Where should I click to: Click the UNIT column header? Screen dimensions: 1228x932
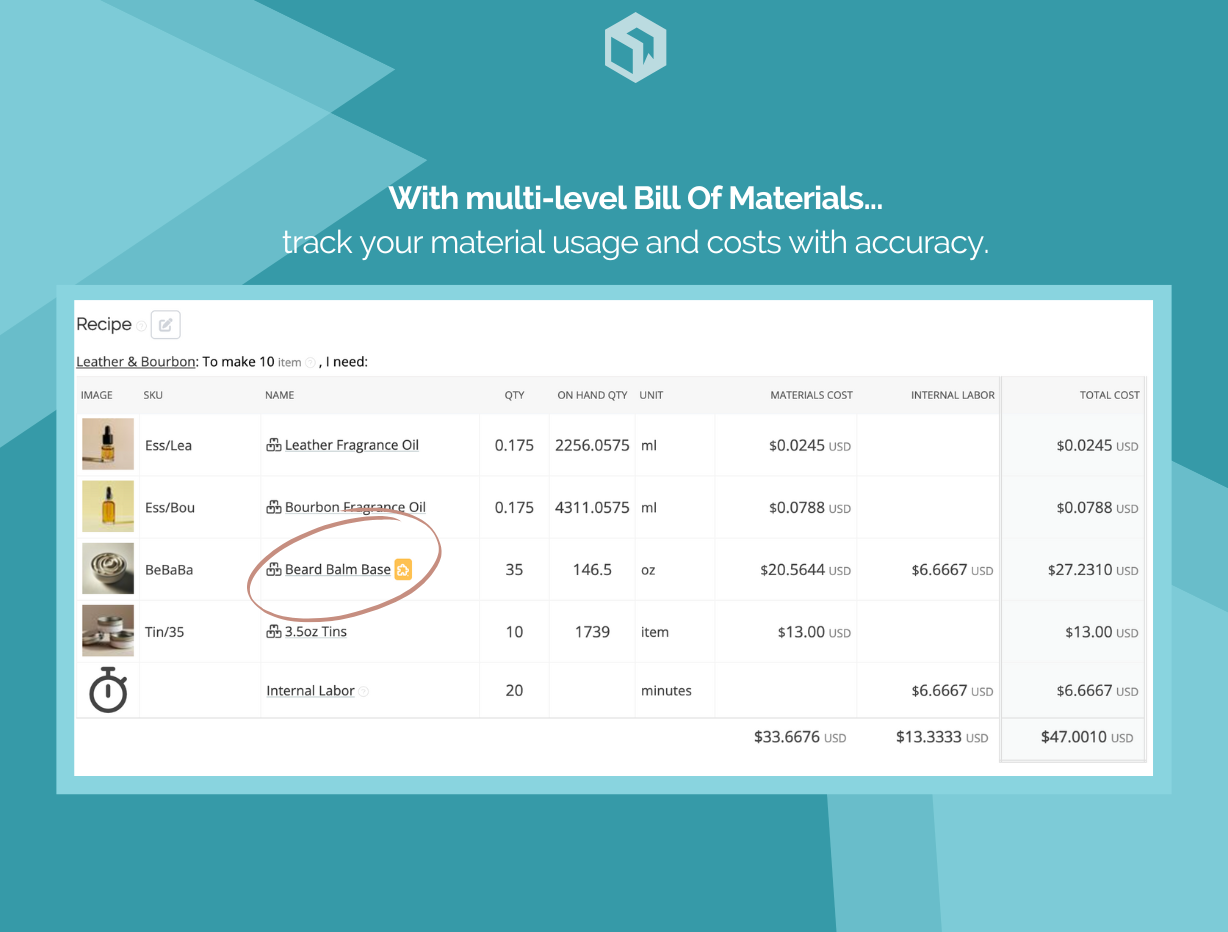pos(651,395)
